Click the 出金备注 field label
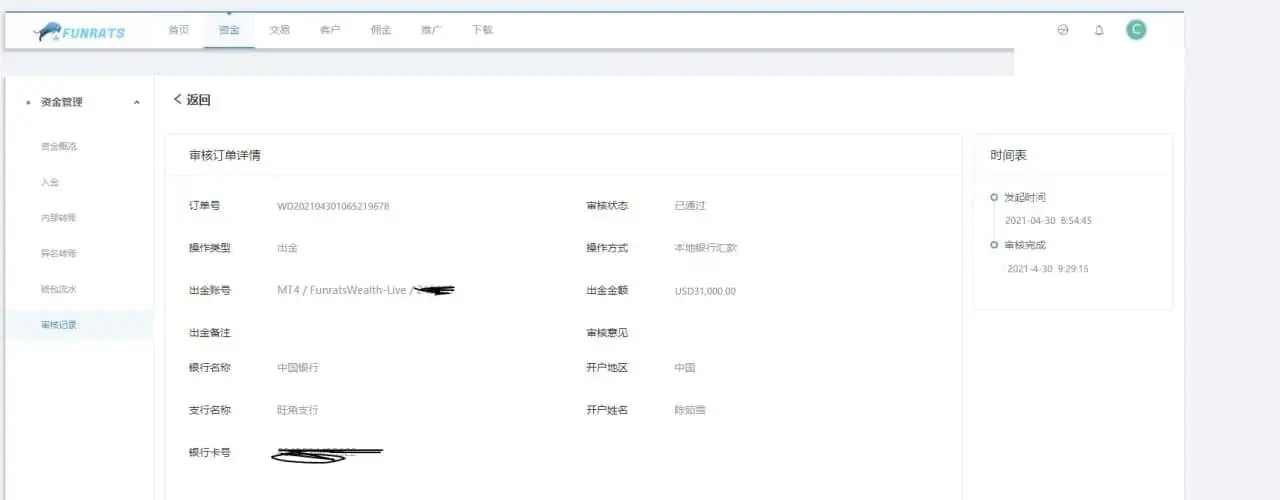1280x500 pixels. tap(210, 333)
